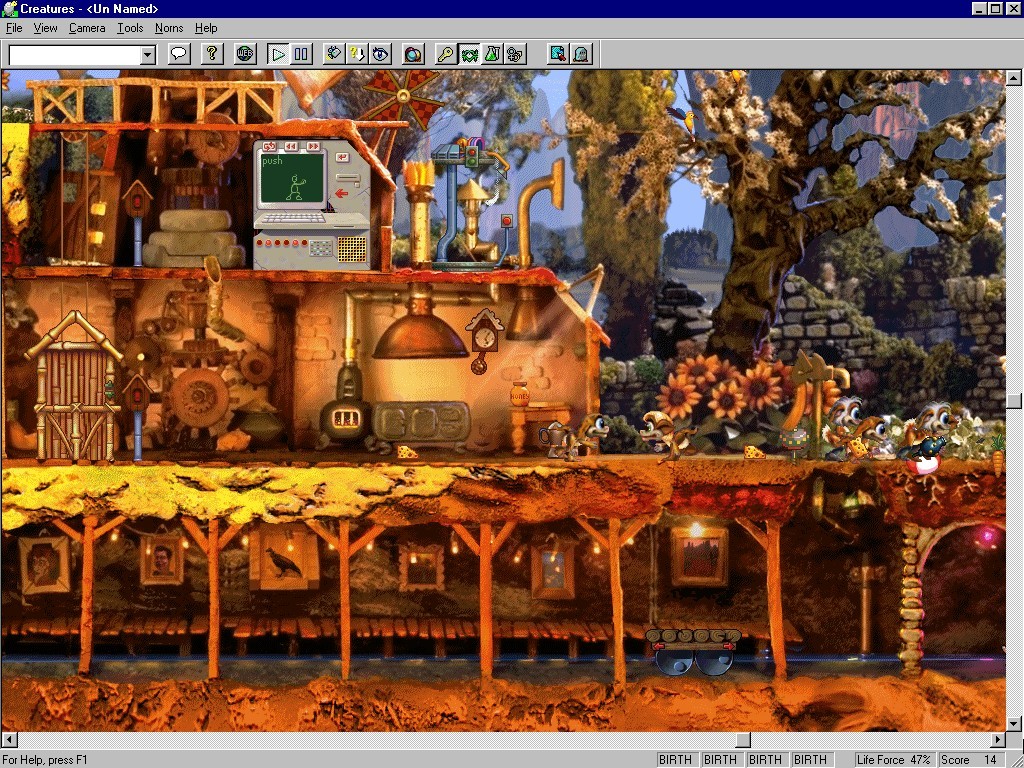Viewport: 1024px width, 768px height.
Task: Click the fast-forward button on the computer top
Action: [x=313, y=146]
